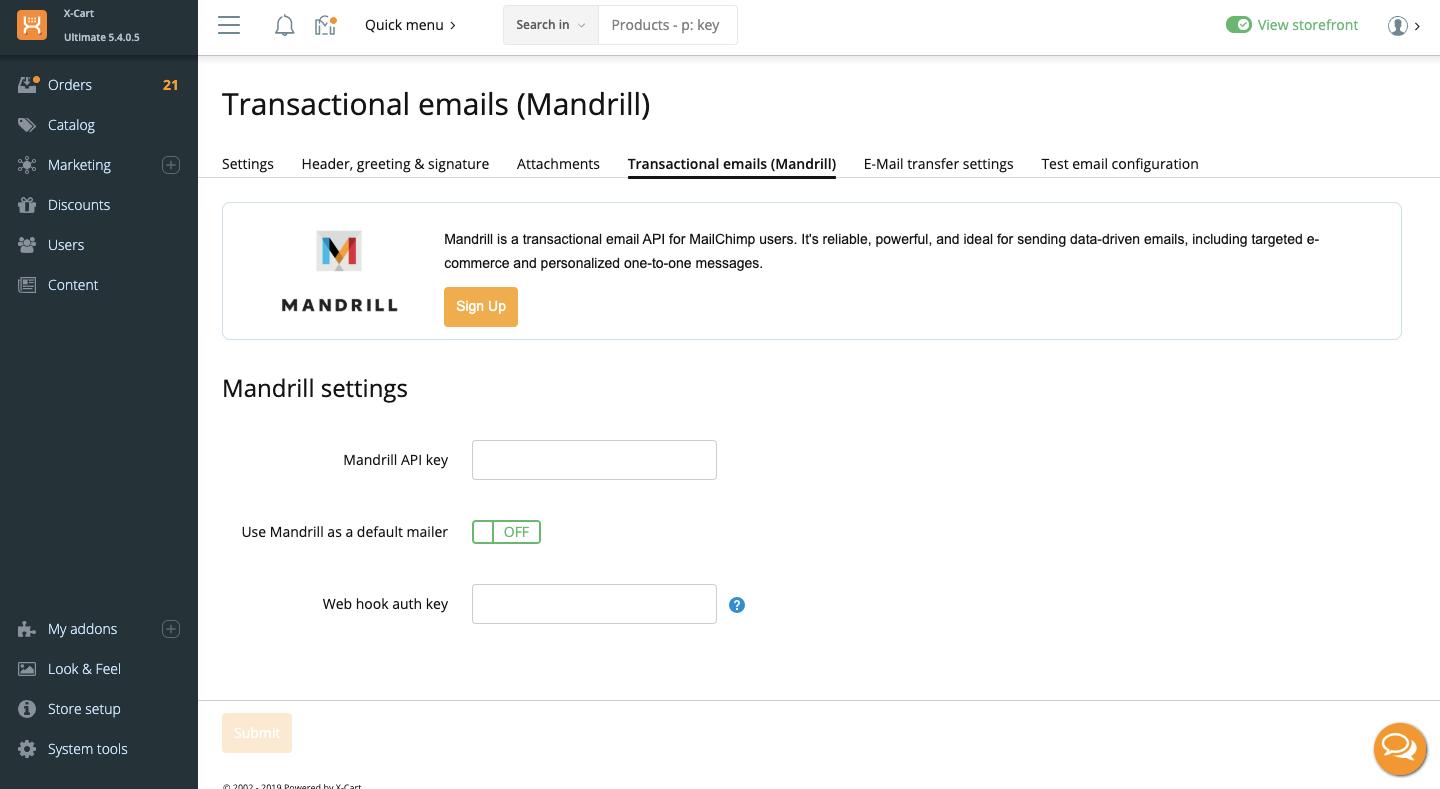Open the live chat bubble icon
1440x789 pixels.
coord(1399,748)
